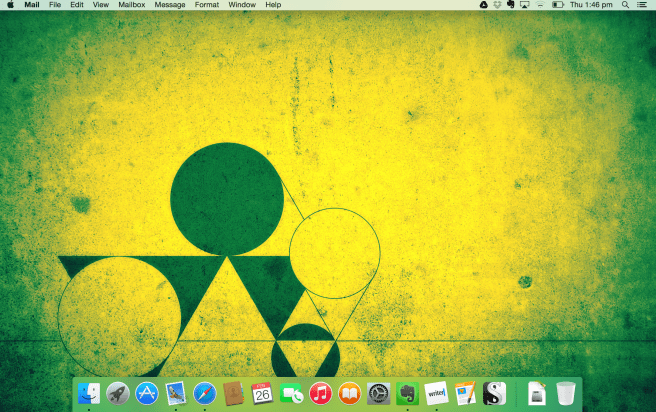
Task: Open the Message menu
Action: (x=170, y=5)
